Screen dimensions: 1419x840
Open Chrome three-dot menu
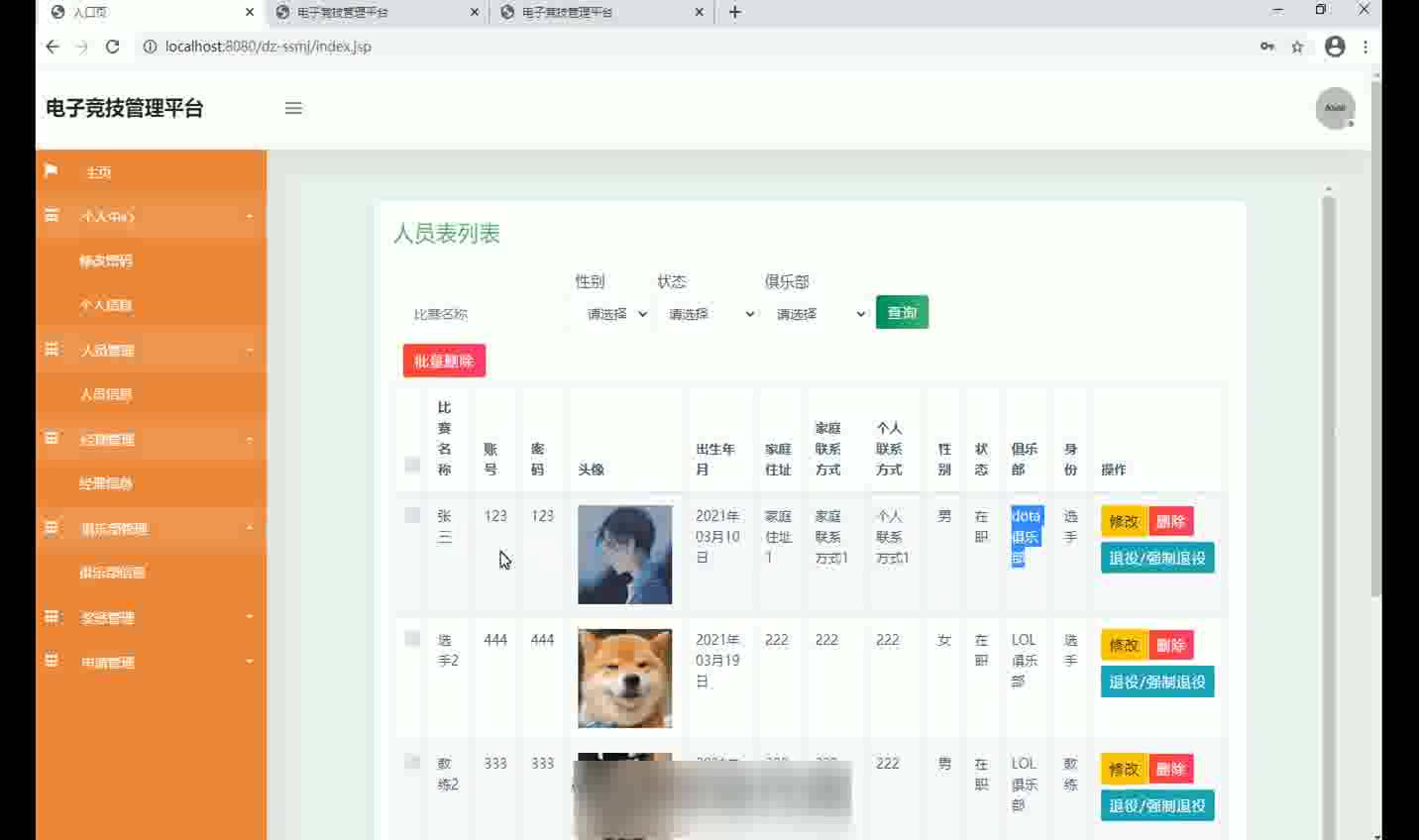(x=1365, y=47)
